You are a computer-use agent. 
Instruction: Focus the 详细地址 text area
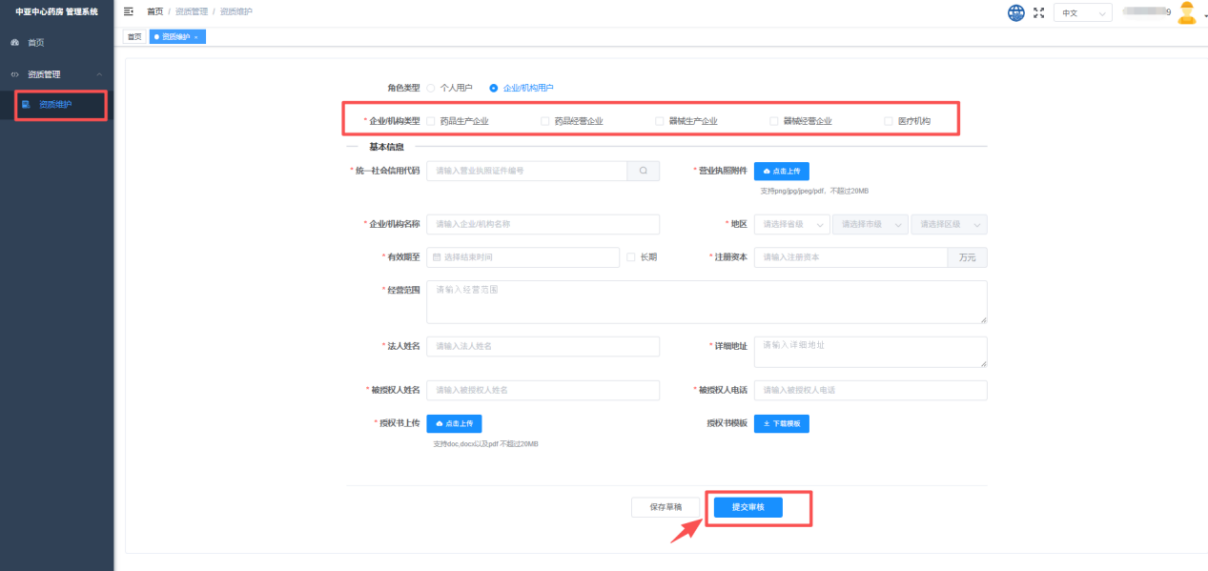(871, 352)
